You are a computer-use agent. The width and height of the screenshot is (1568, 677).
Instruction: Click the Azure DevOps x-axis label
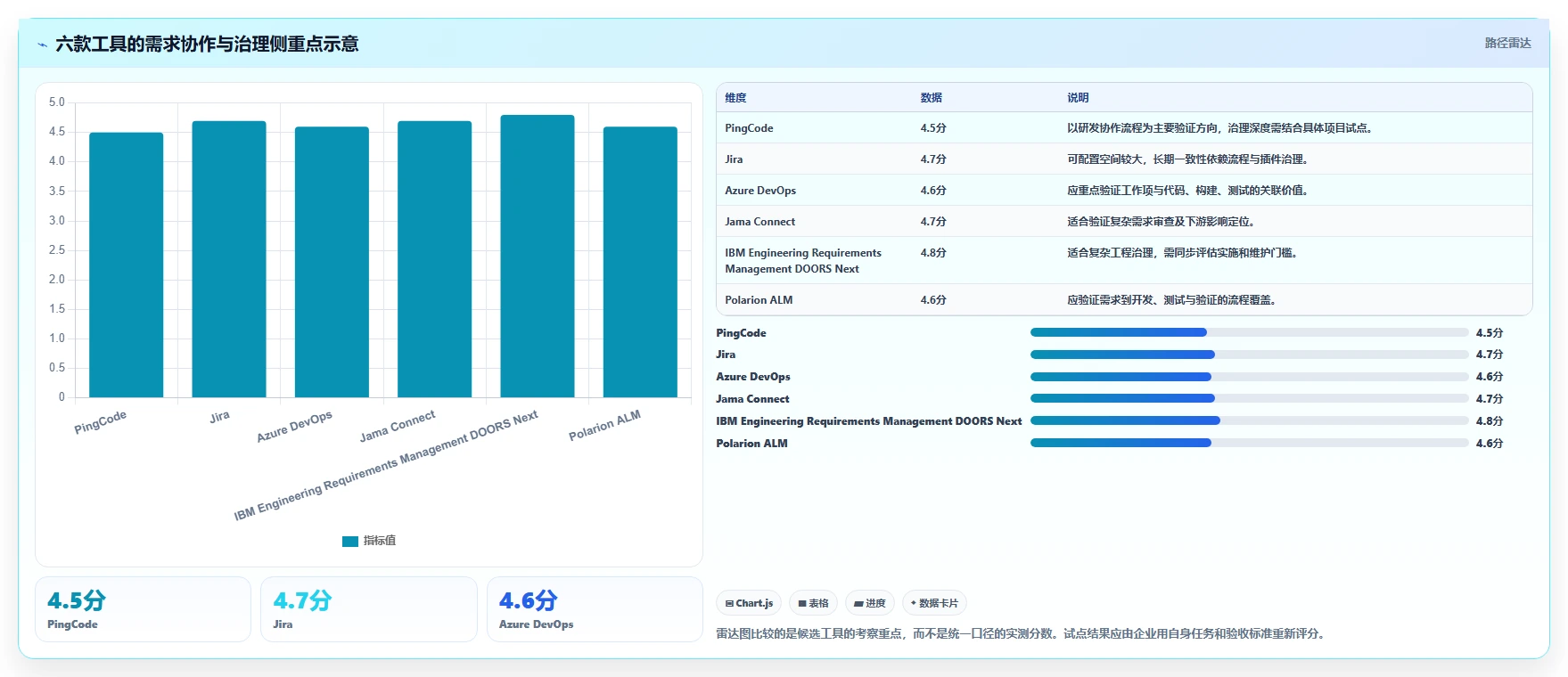295,427
